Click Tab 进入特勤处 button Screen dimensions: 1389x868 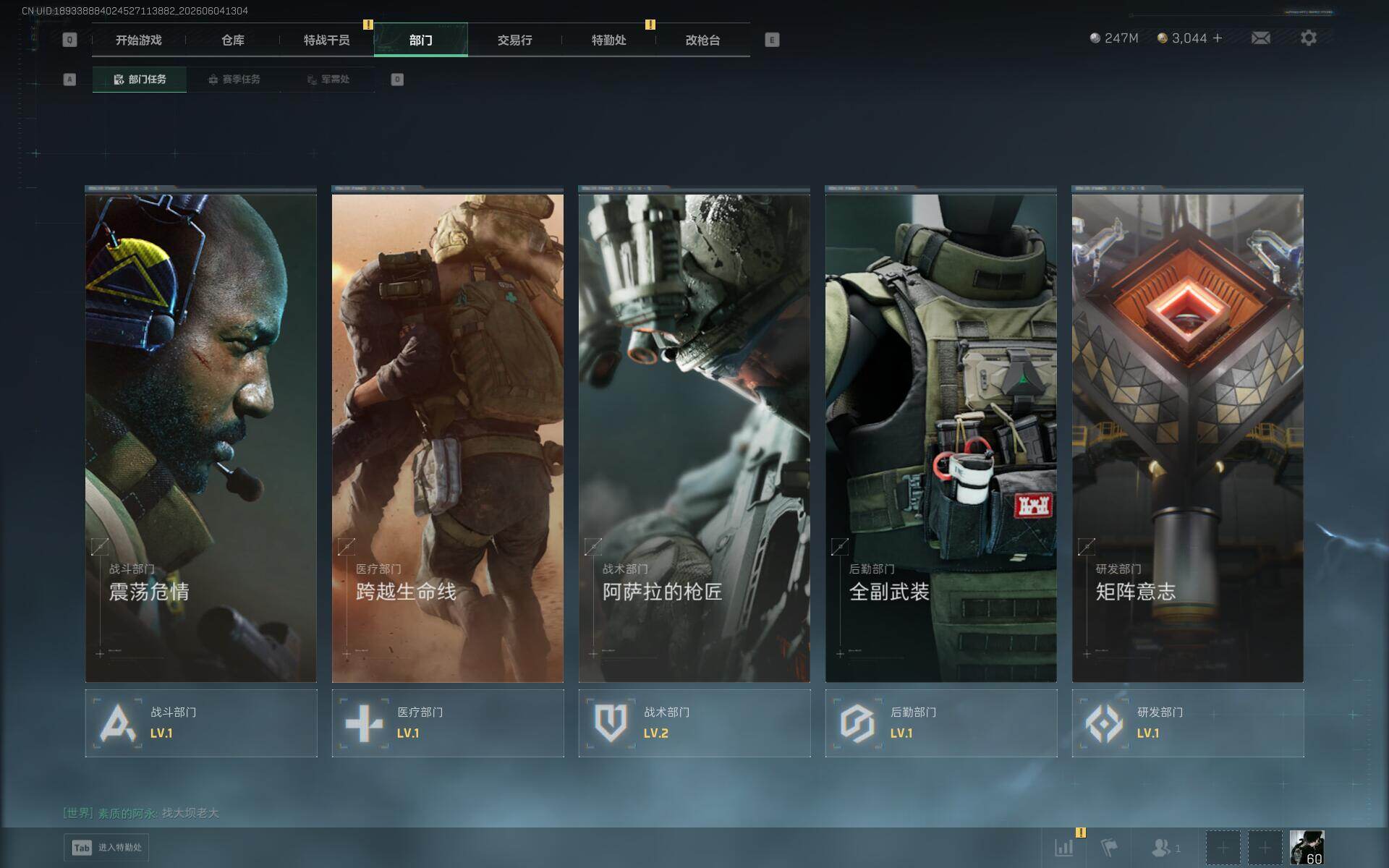click(x=106, y=847)
